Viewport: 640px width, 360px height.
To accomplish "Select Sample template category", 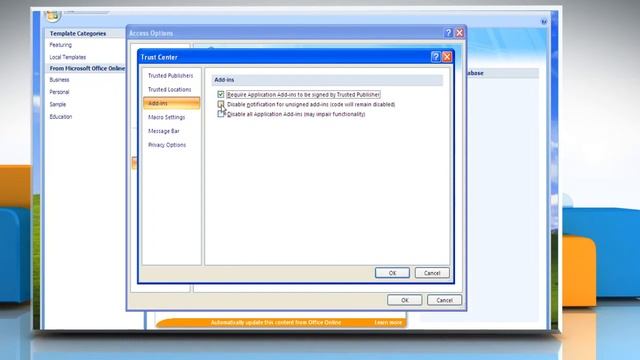I will pyautogui.click(x=58, y=104).
